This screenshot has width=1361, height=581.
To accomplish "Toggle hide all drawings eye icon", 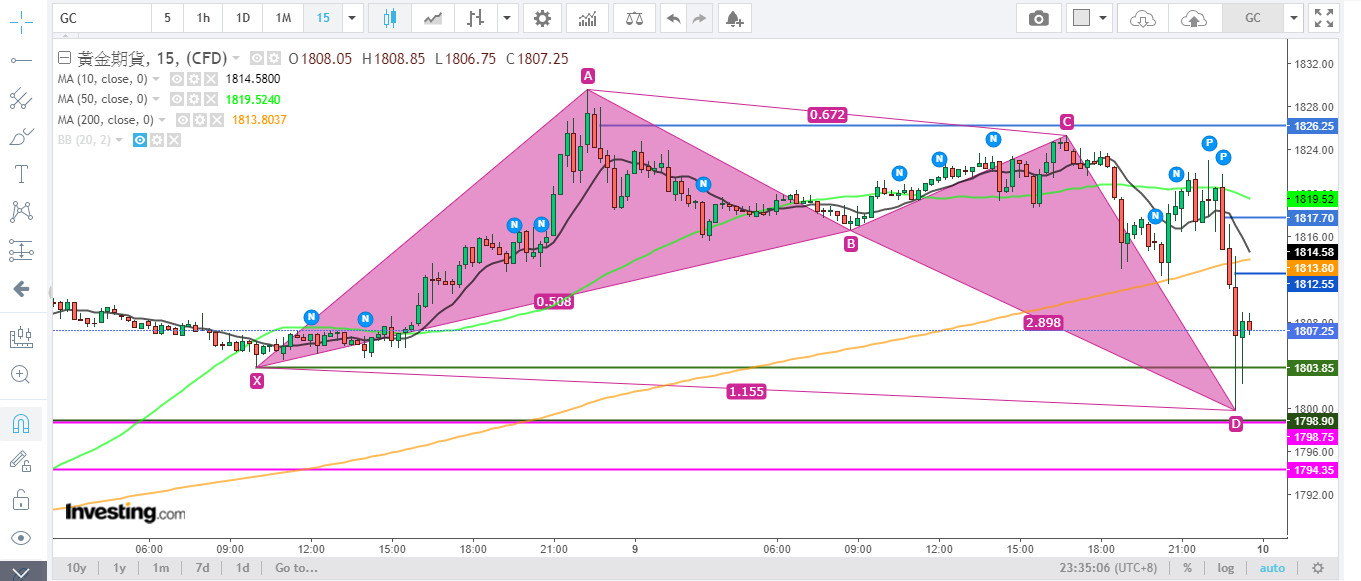I will 20,537.
